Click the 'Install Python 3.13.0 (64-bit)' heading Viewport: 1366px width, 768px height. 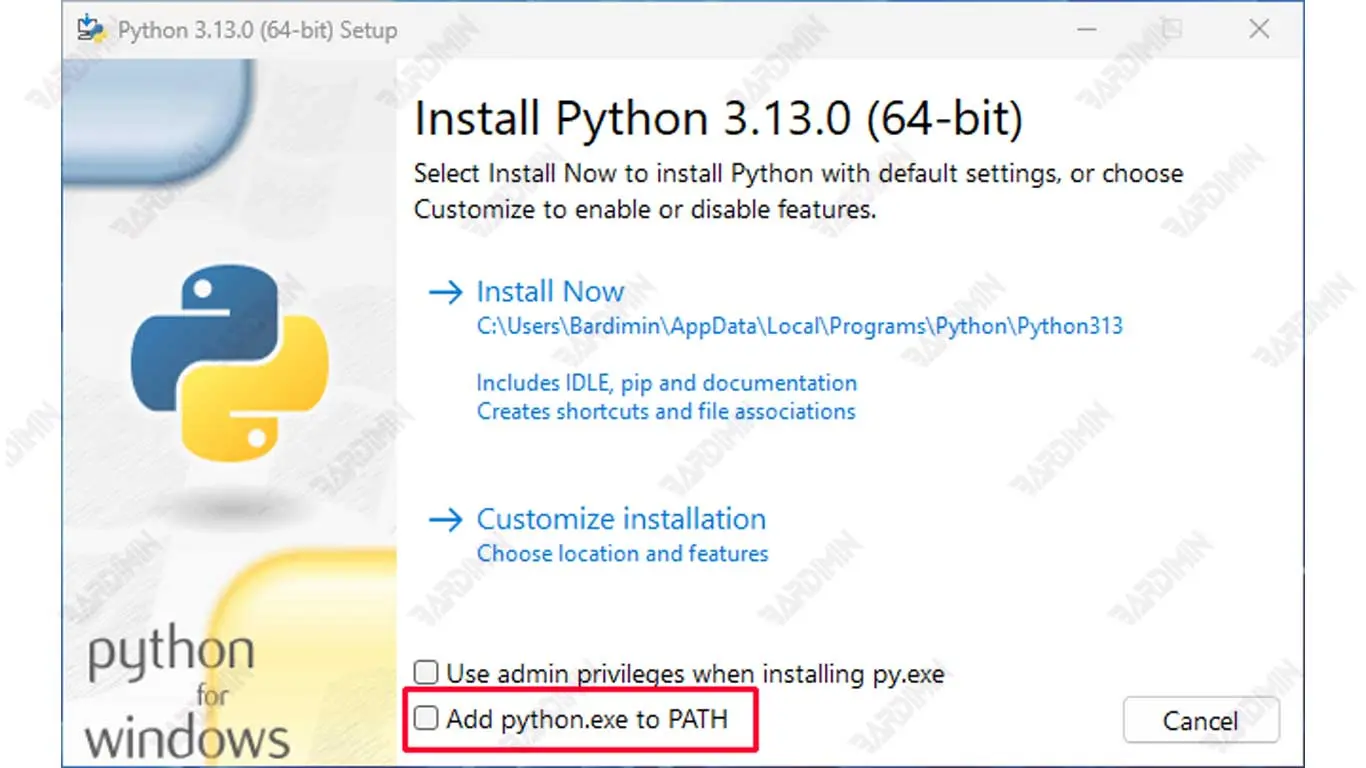pyautogui.click(x=718, y=120)
